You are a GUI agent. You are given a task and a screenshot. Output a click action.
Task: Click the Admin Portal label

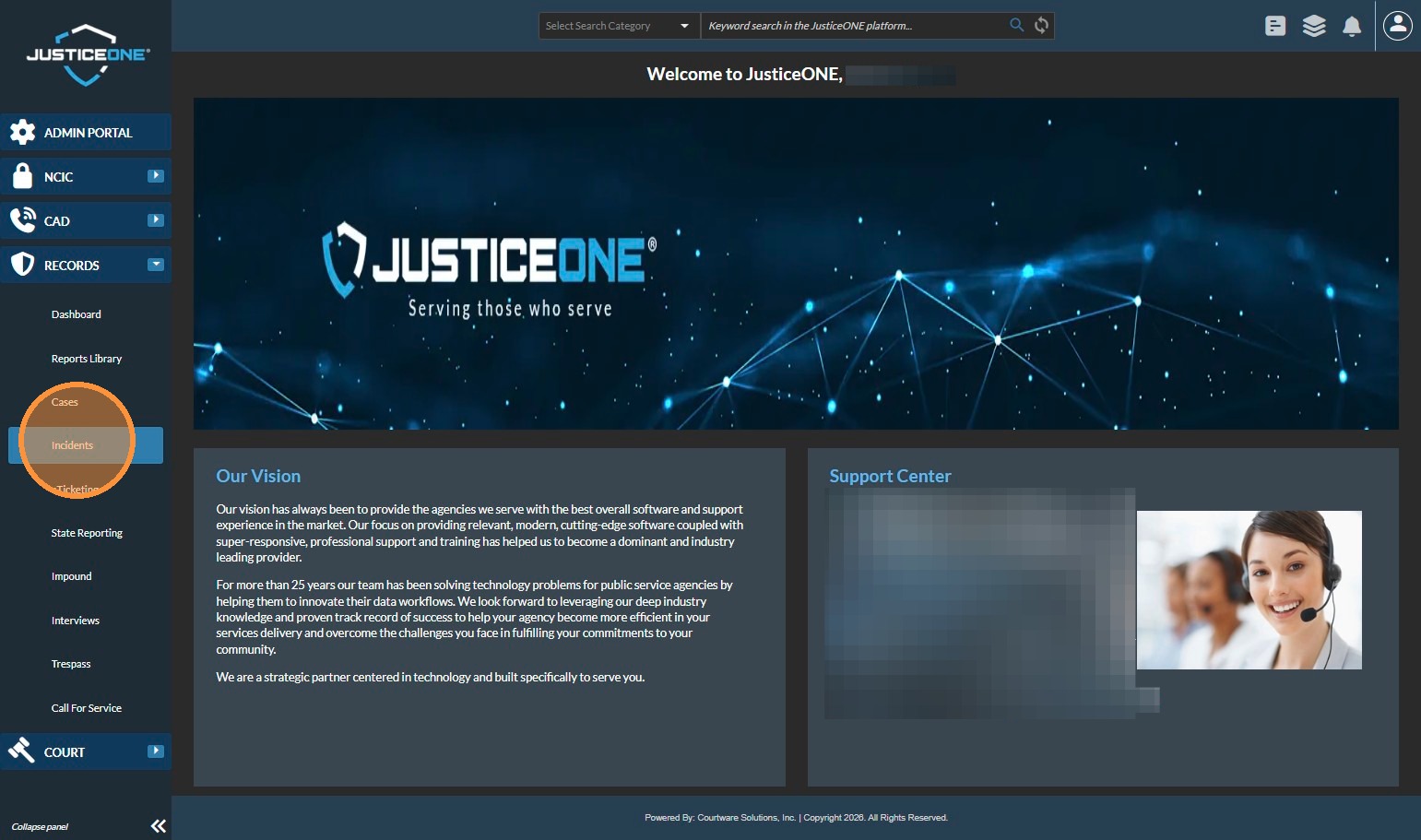(89, 133)
